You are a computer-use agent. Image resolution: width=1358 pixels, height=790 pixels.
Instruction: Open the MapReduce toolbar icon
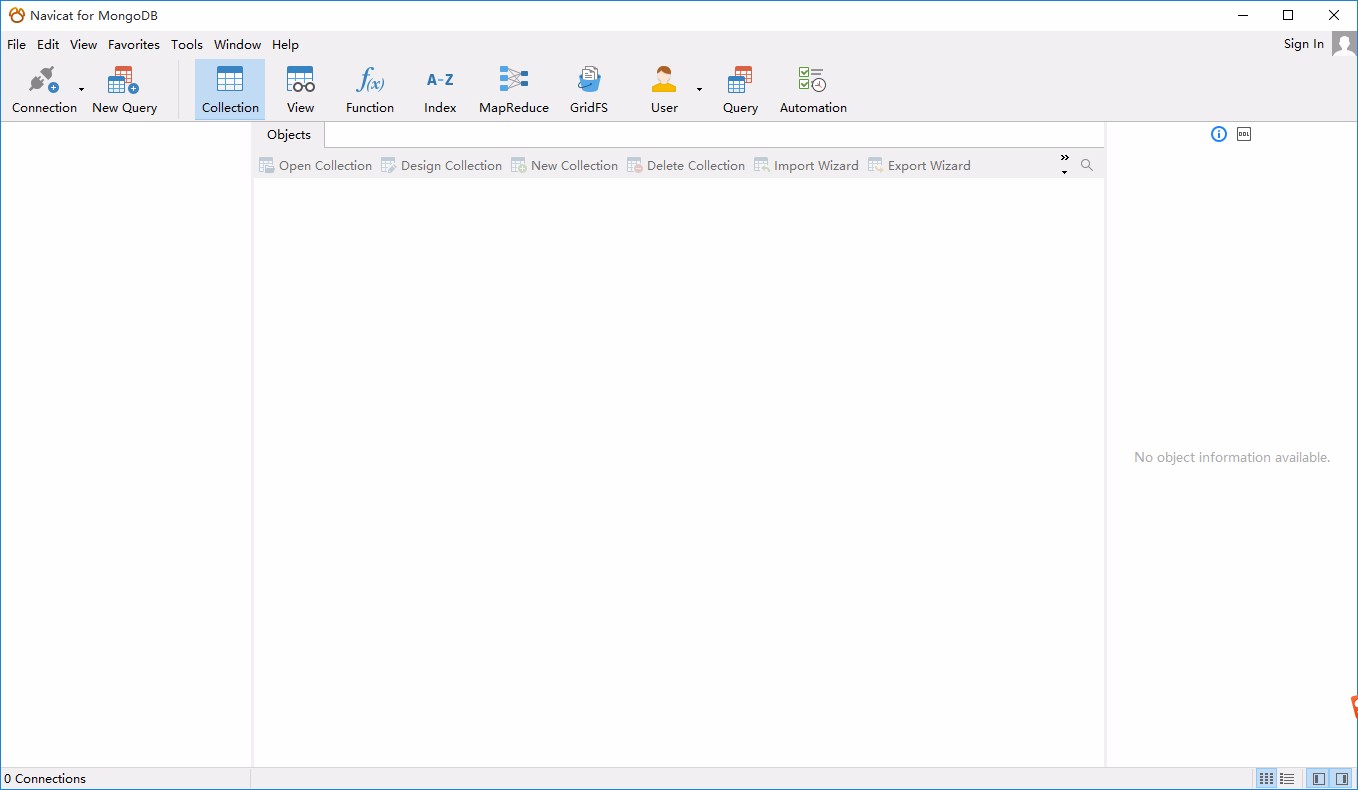[x=514, y=90]
